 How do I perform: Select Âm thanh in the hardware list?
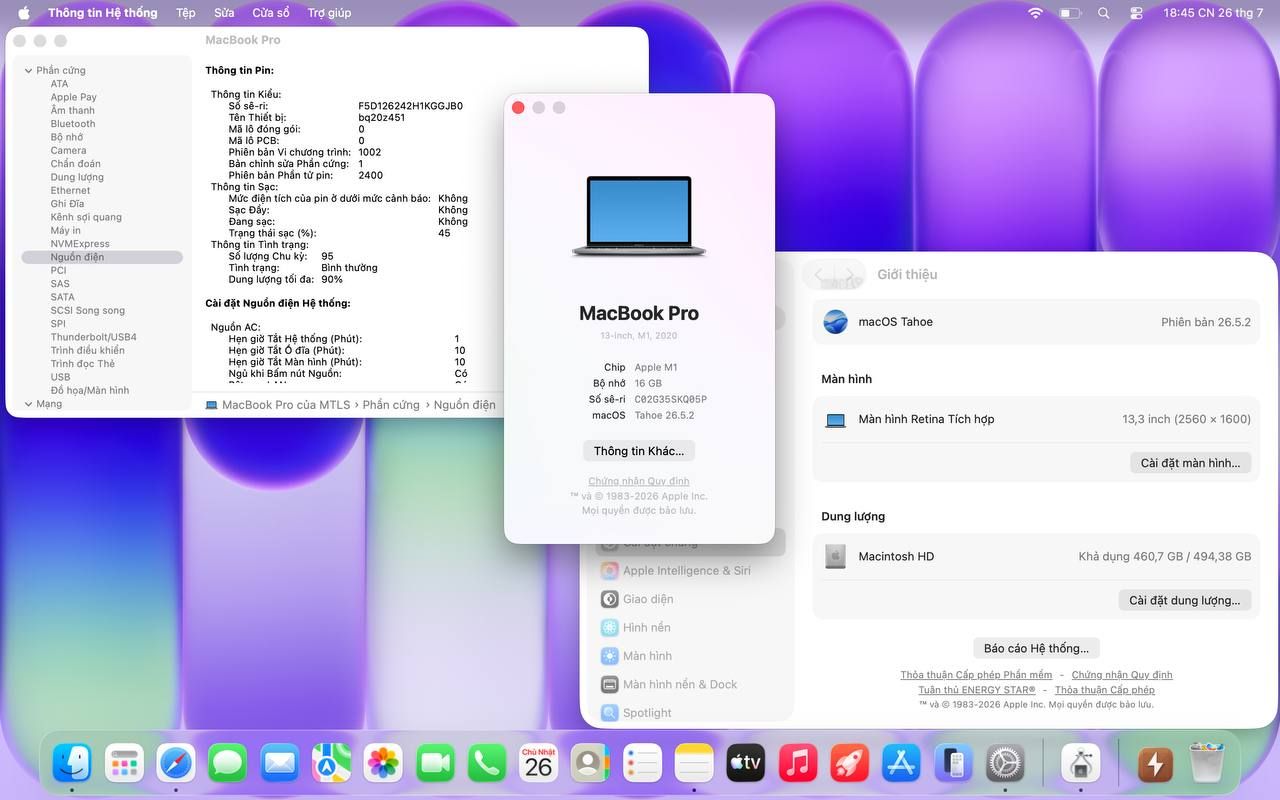73,111
